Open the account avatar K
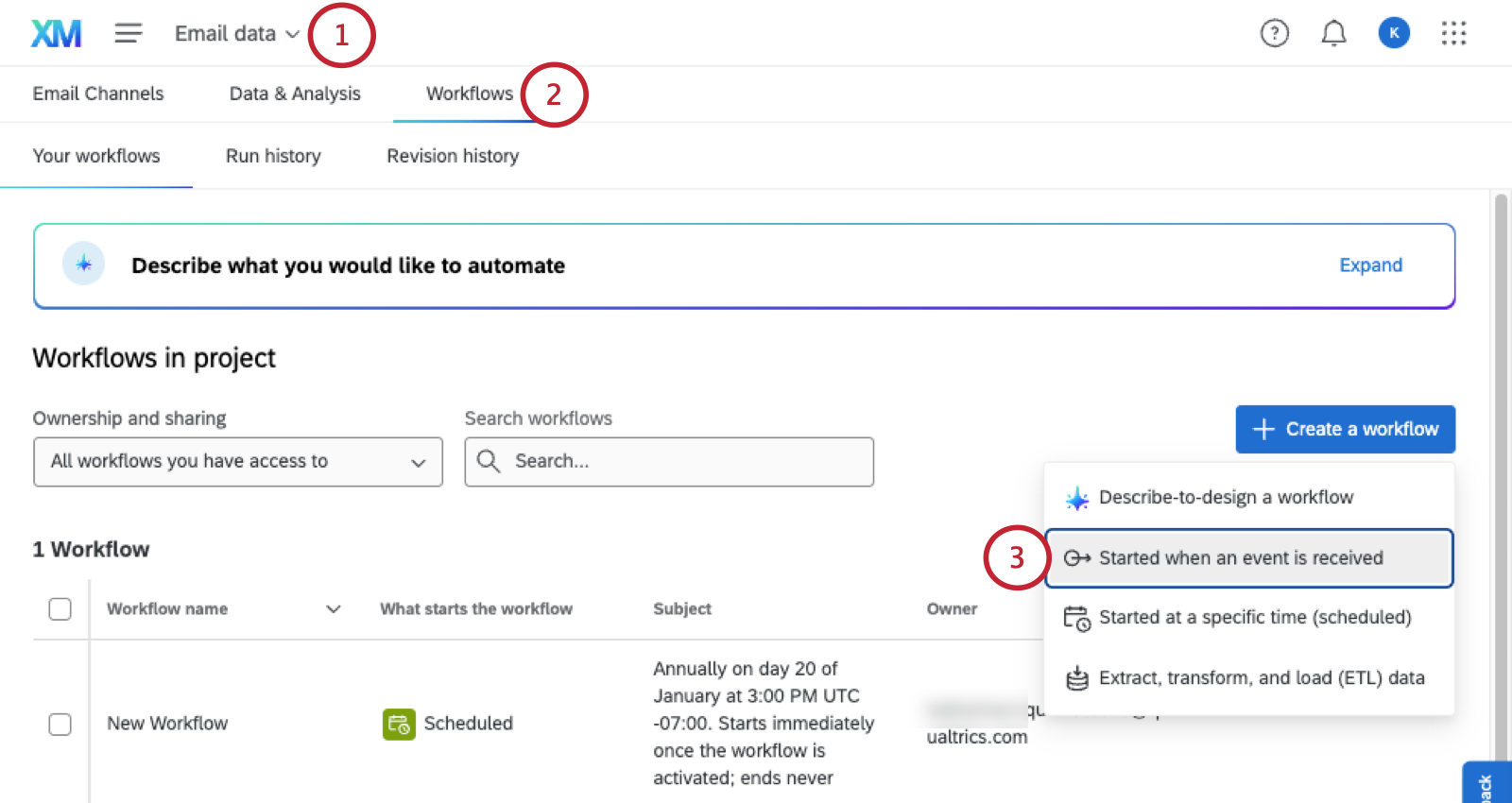This screenshot has width=1512, height=803. pyautogui.click(x=1394, y=33)
